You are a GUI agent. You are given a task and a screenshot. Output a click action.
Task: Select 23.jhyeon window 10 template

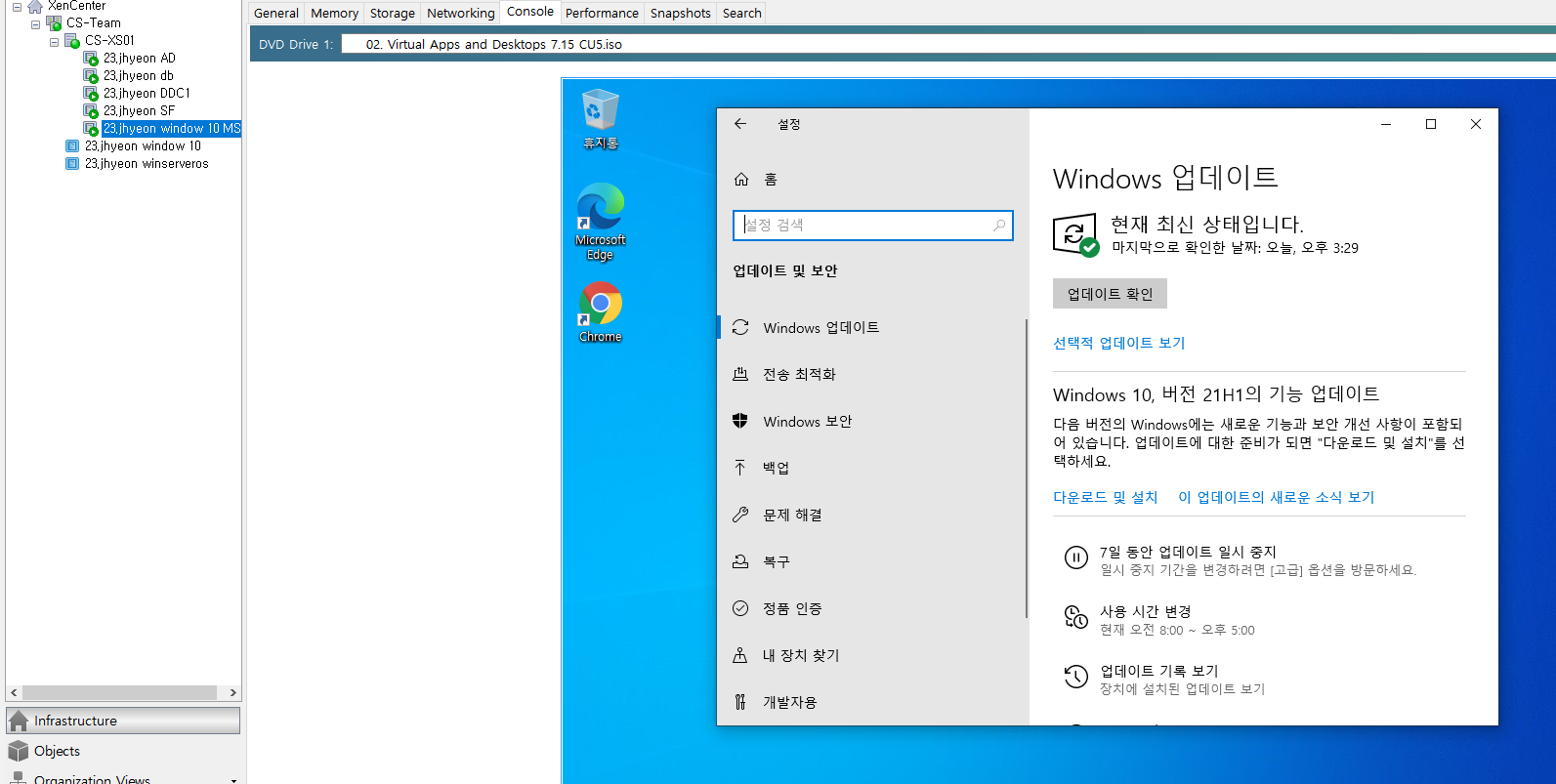[x=143, y=146]
